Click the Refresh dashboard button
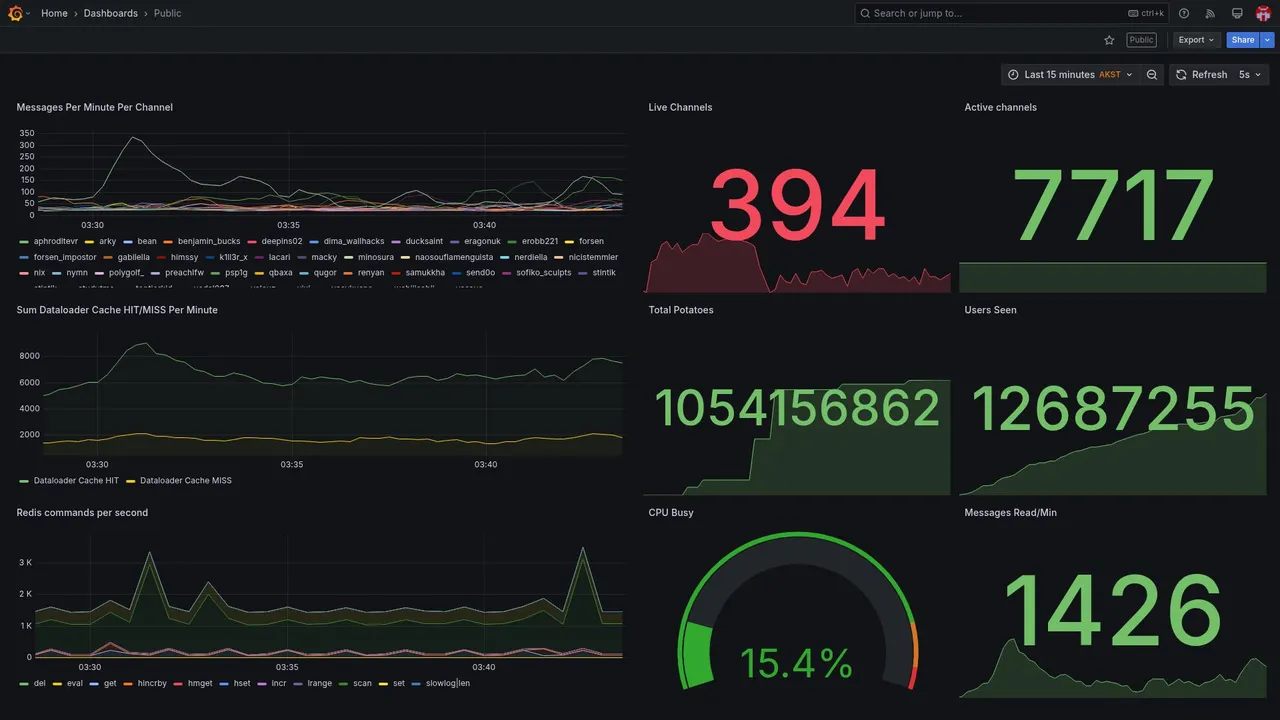Viewport: 1280px width, 720px height. [1201, 75]
